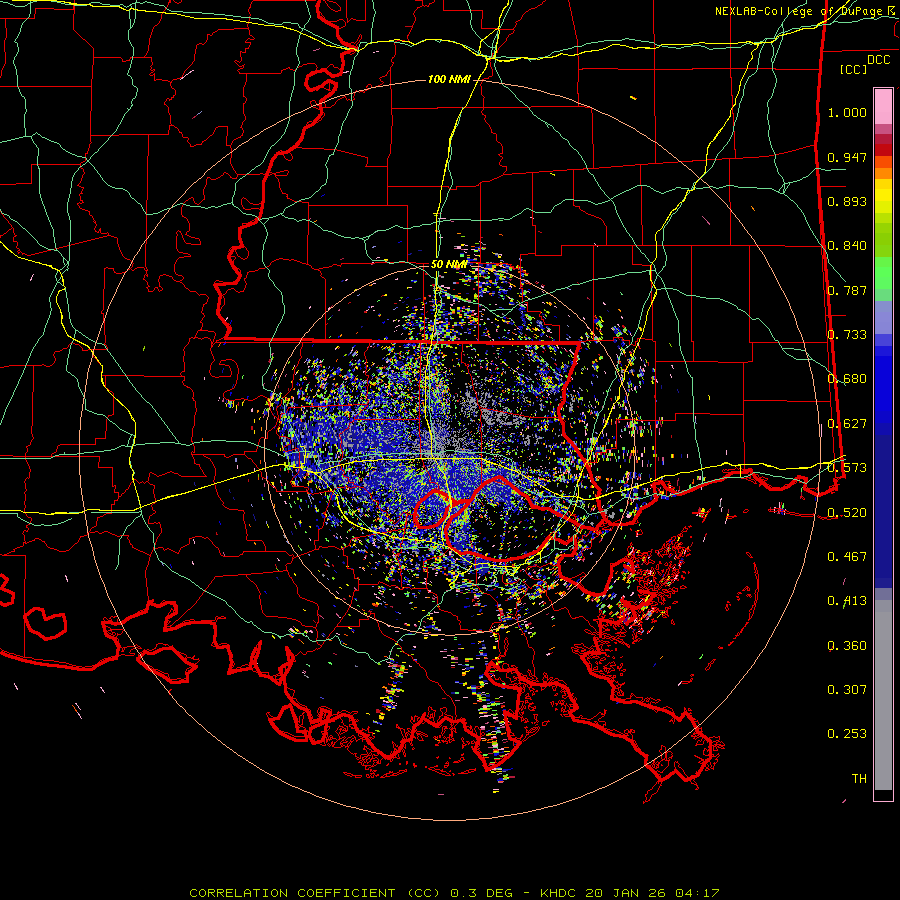Click the 0.520 legend value
900x900 pixels.
pos(847,513)
